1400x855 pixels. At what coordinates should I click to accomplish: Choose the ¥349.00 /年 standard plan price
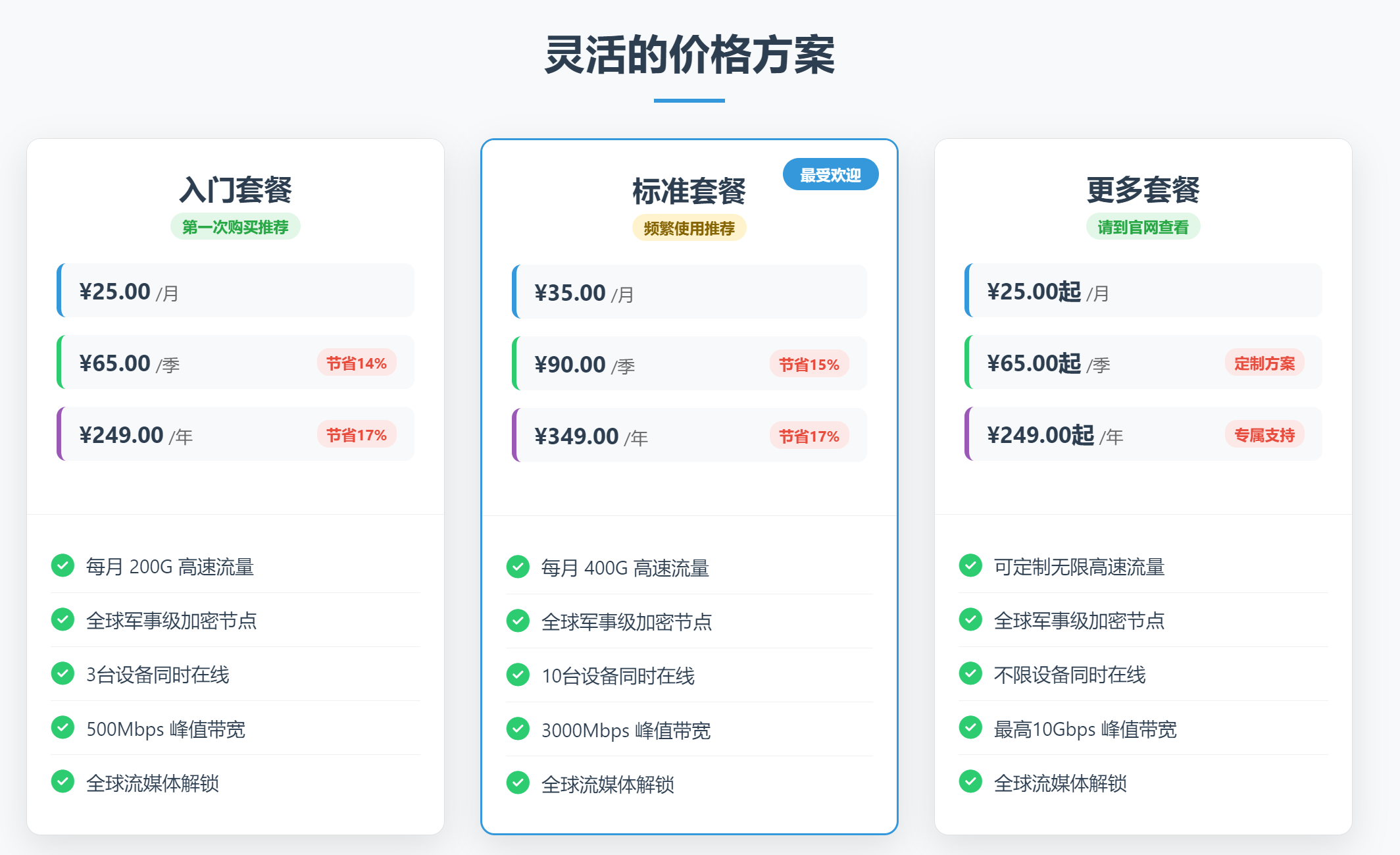(689, 435)
